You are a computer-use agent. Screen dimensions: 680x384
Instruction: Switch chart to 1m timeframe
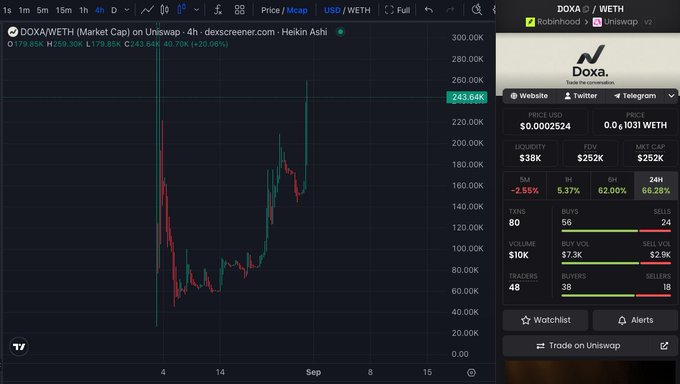24,10
